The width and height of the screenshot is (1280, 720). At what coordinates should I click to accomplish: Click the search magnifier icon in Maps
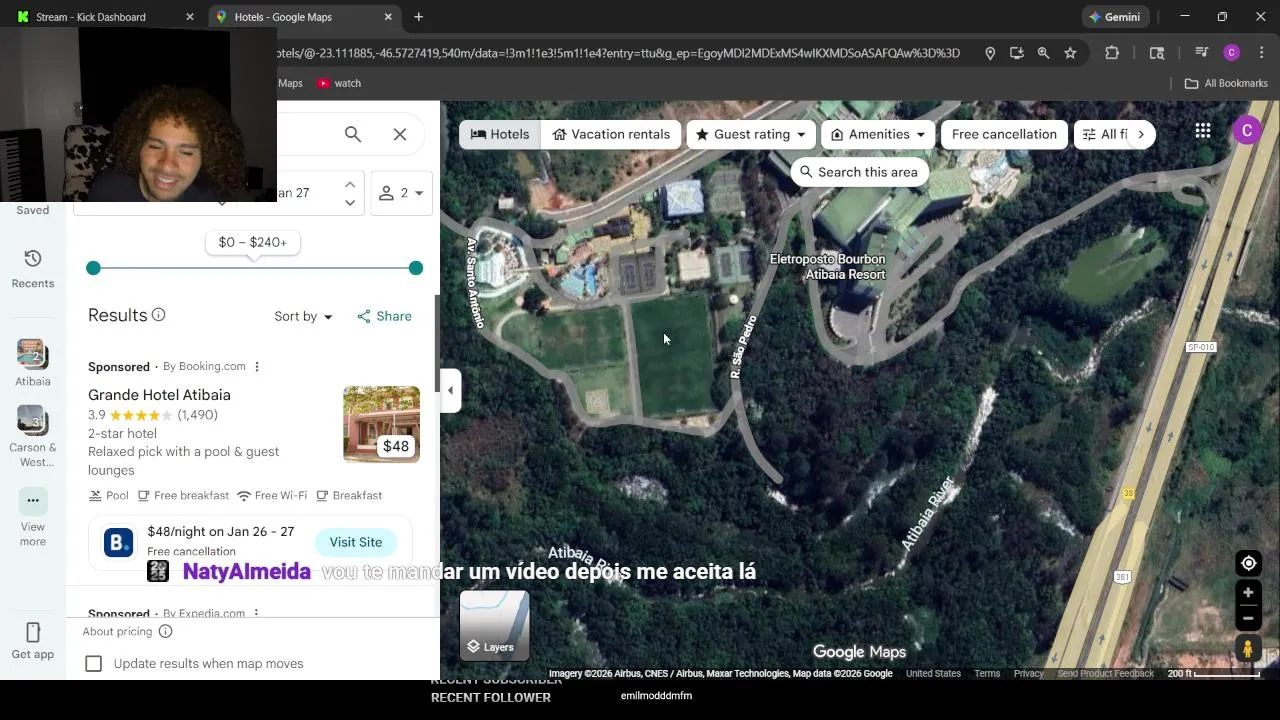point(353,134)
